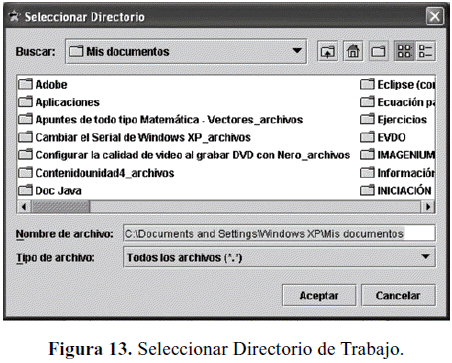Close the Seleccionar Directorio dialog
This screenshot has height=363, width=452.
(x=435, y=16)
